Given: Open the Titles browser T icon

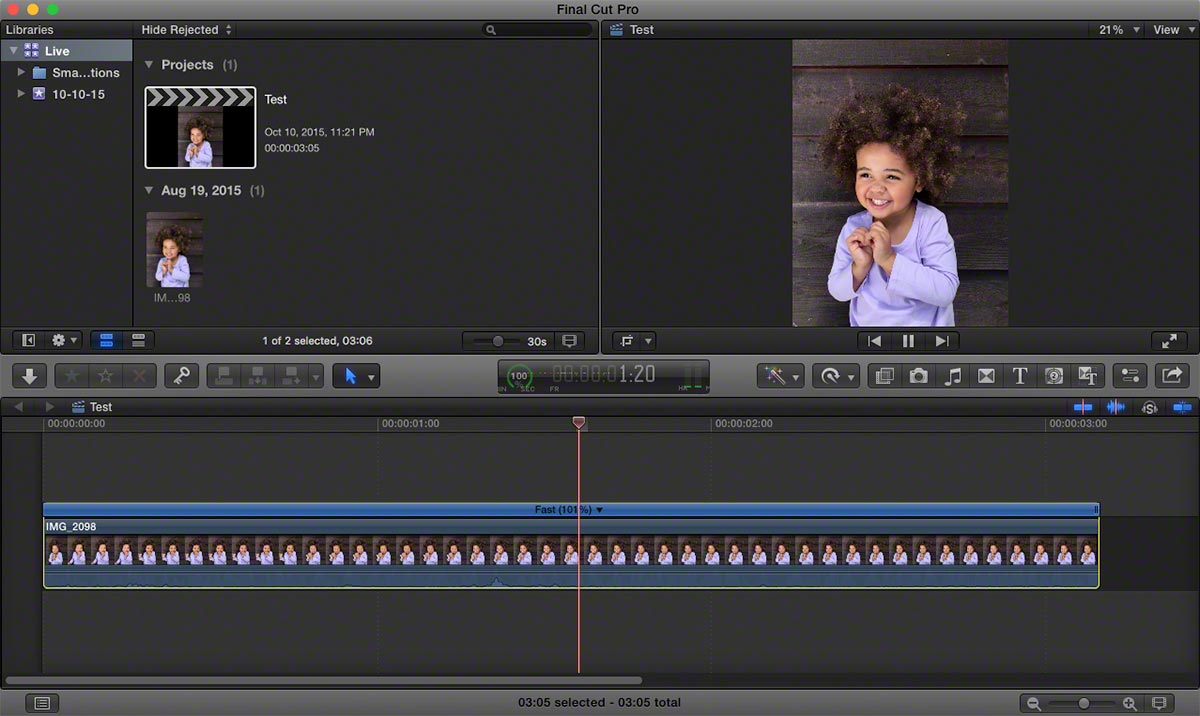Looking at the screenshot, I should [1020, 376].
